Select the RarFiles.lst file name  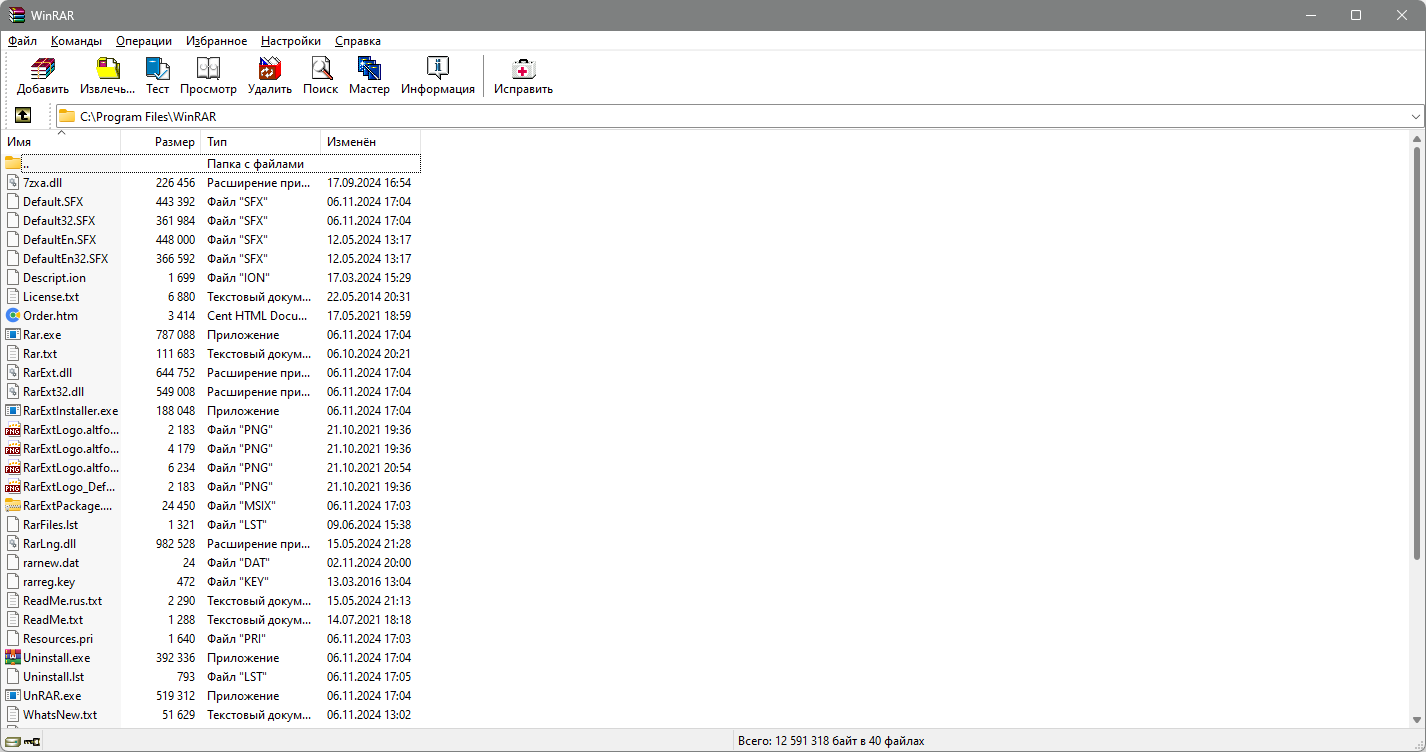point(50,525)
